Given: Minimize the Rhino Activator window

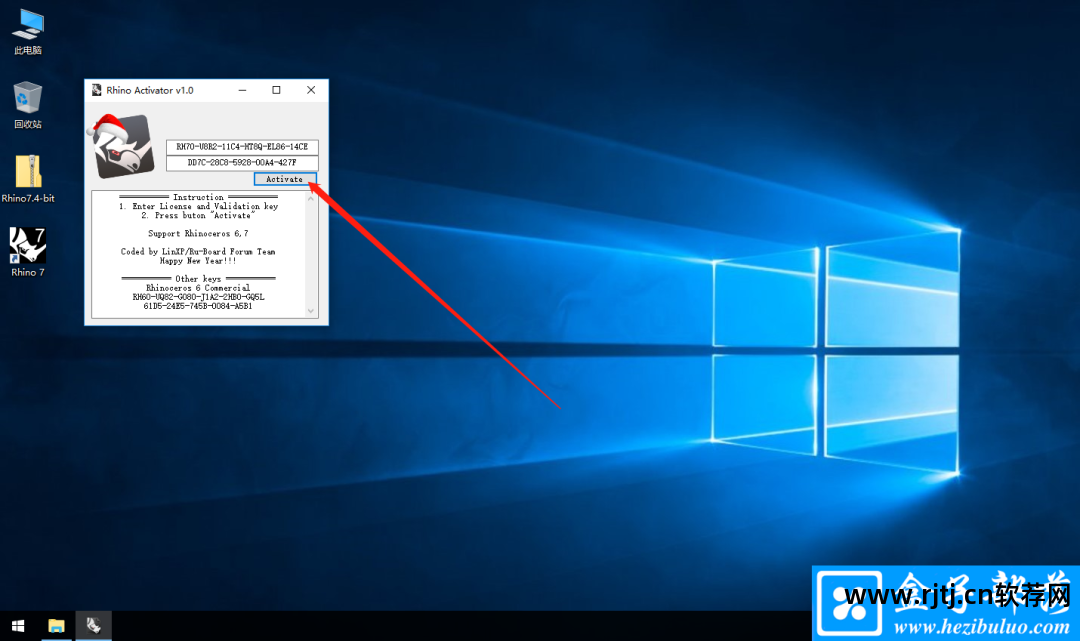Looking at the screenshot, I should coord(242,90).
